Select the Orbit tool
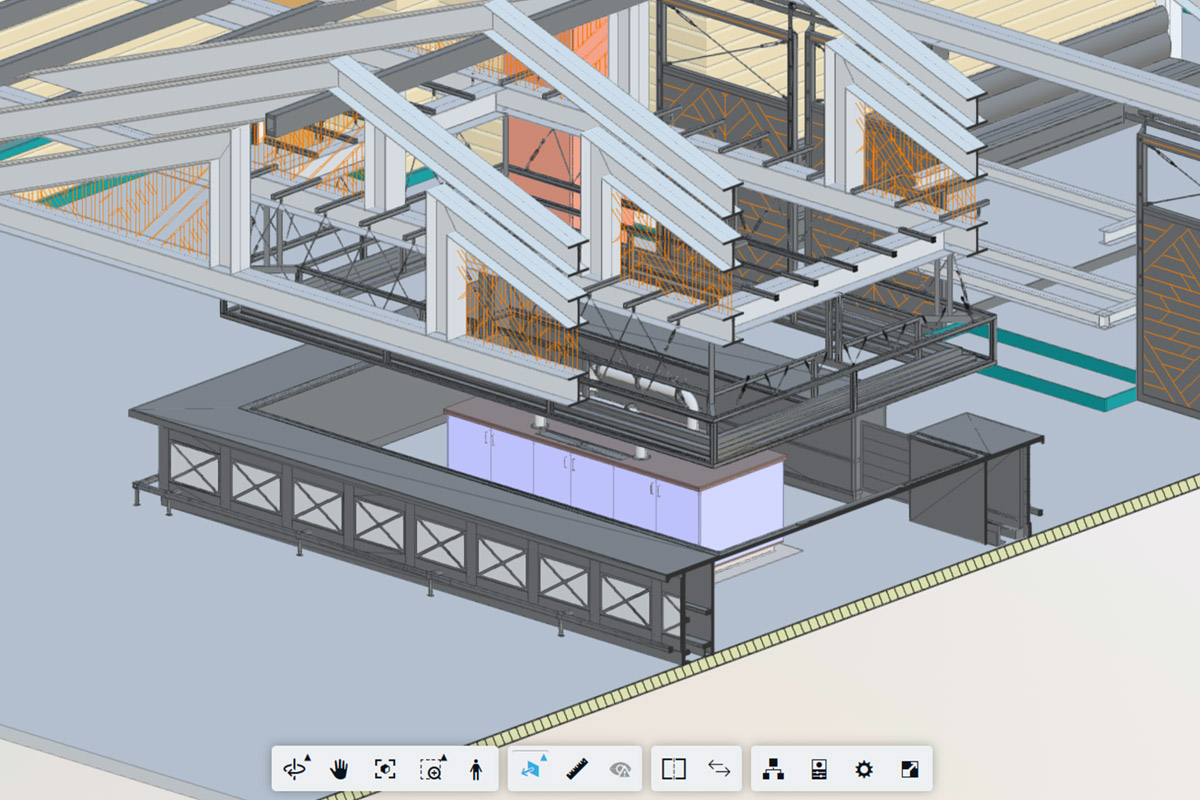 296,769
